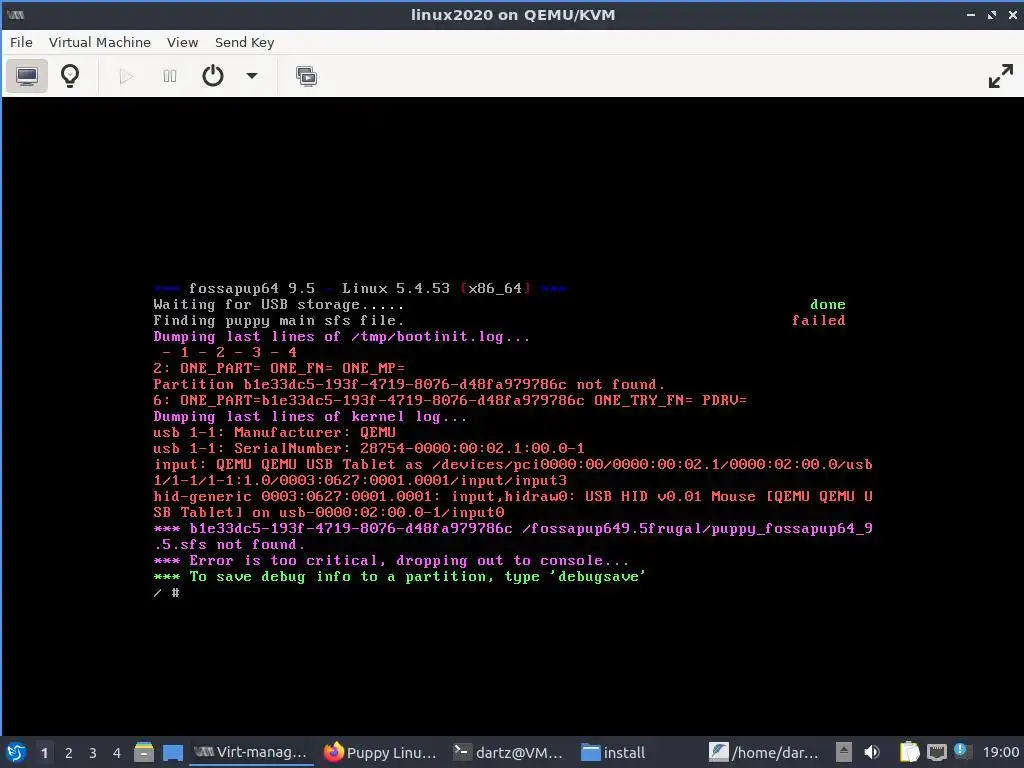Click the removable media eject tray icon
Screen dimensions: 1024x768
click(x=844, y=752)
